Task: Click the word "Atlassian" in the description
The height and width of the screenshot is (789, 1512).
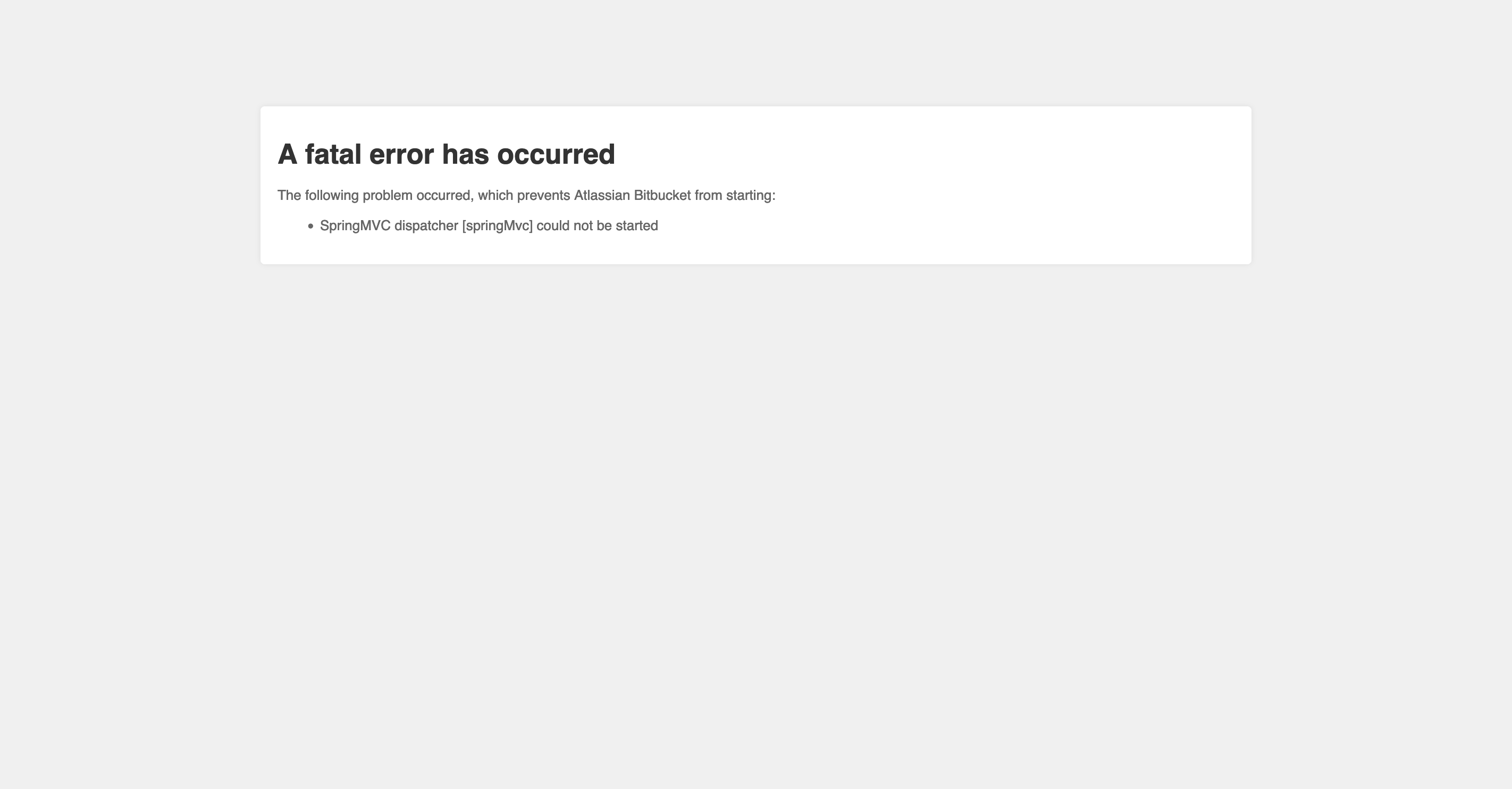Action: click(x=602, y=196)
